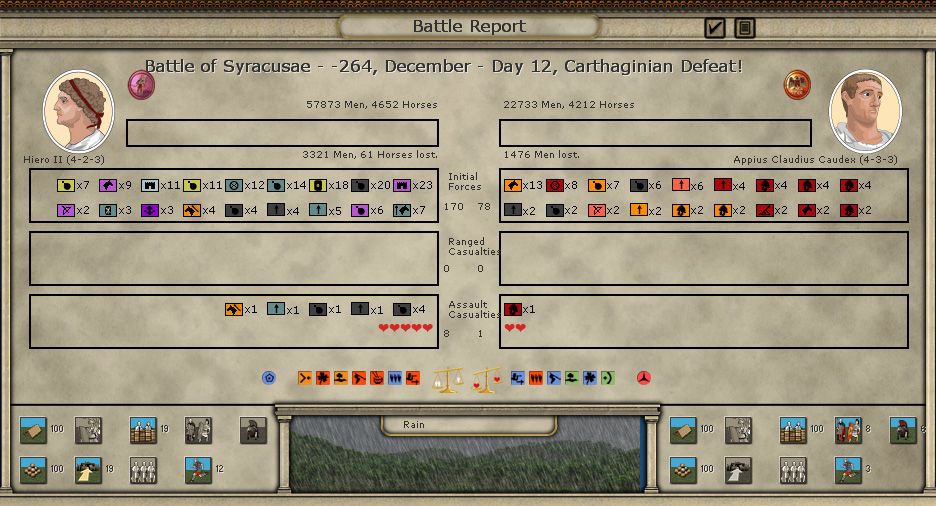Select the yellow x18 unit in initial forces

point(318,185)
